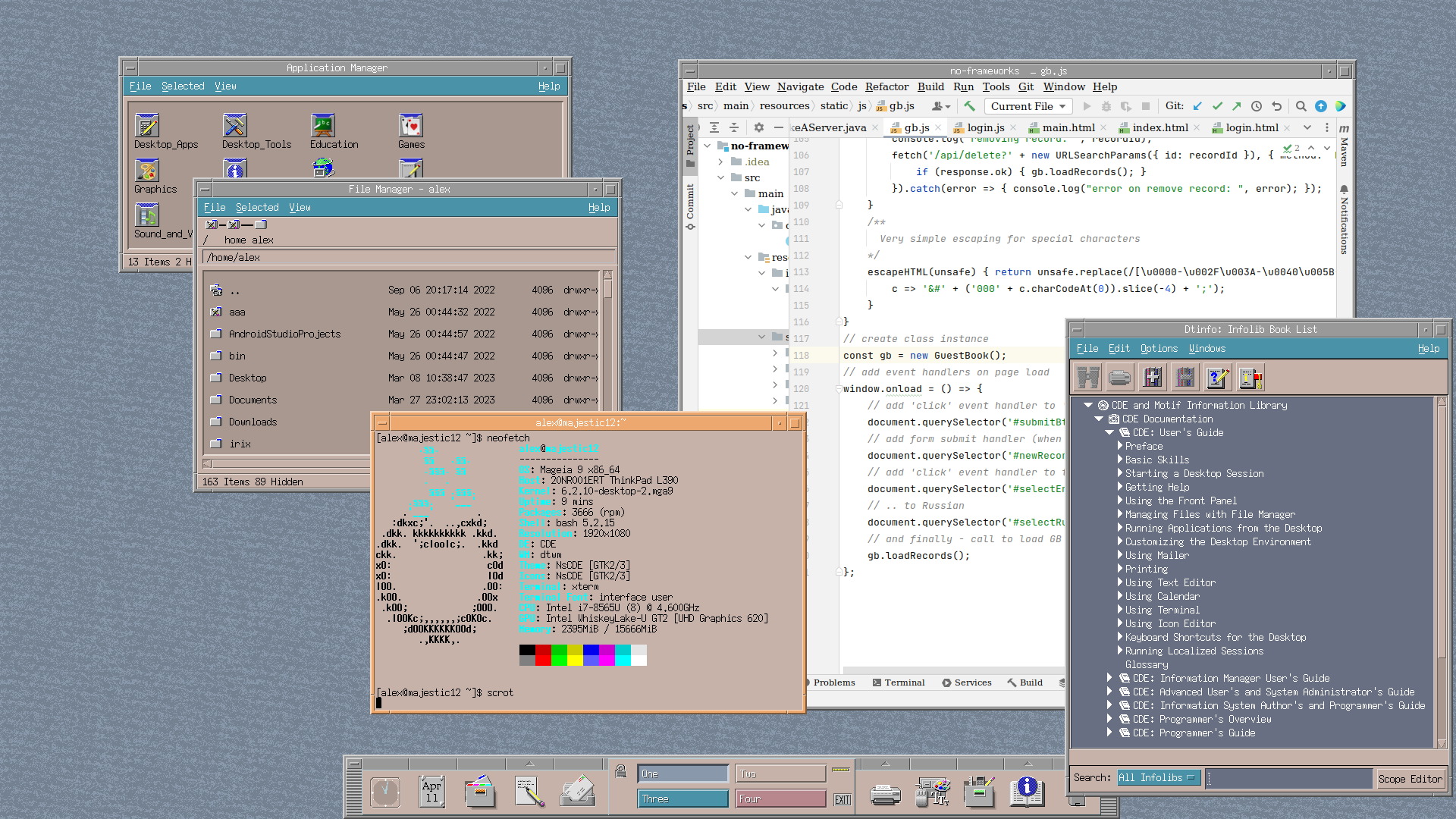Click the Query Editor icon in Dtinfo toolbar
This screenshot has width=1456, height=819.
(x=1217, y=377)
